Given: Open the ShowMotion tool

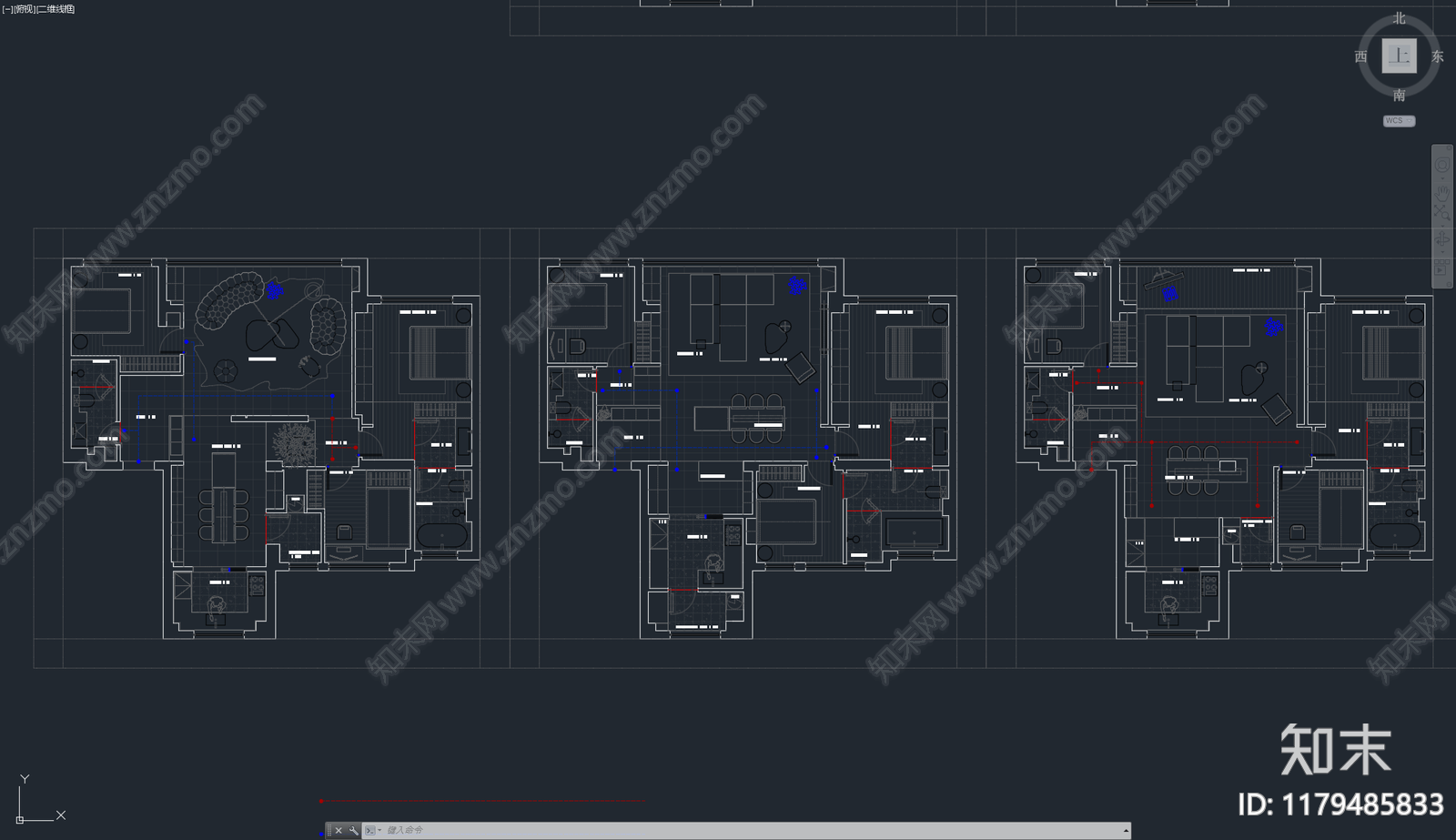Looking at the screenshot, I should coord(1441,267).
